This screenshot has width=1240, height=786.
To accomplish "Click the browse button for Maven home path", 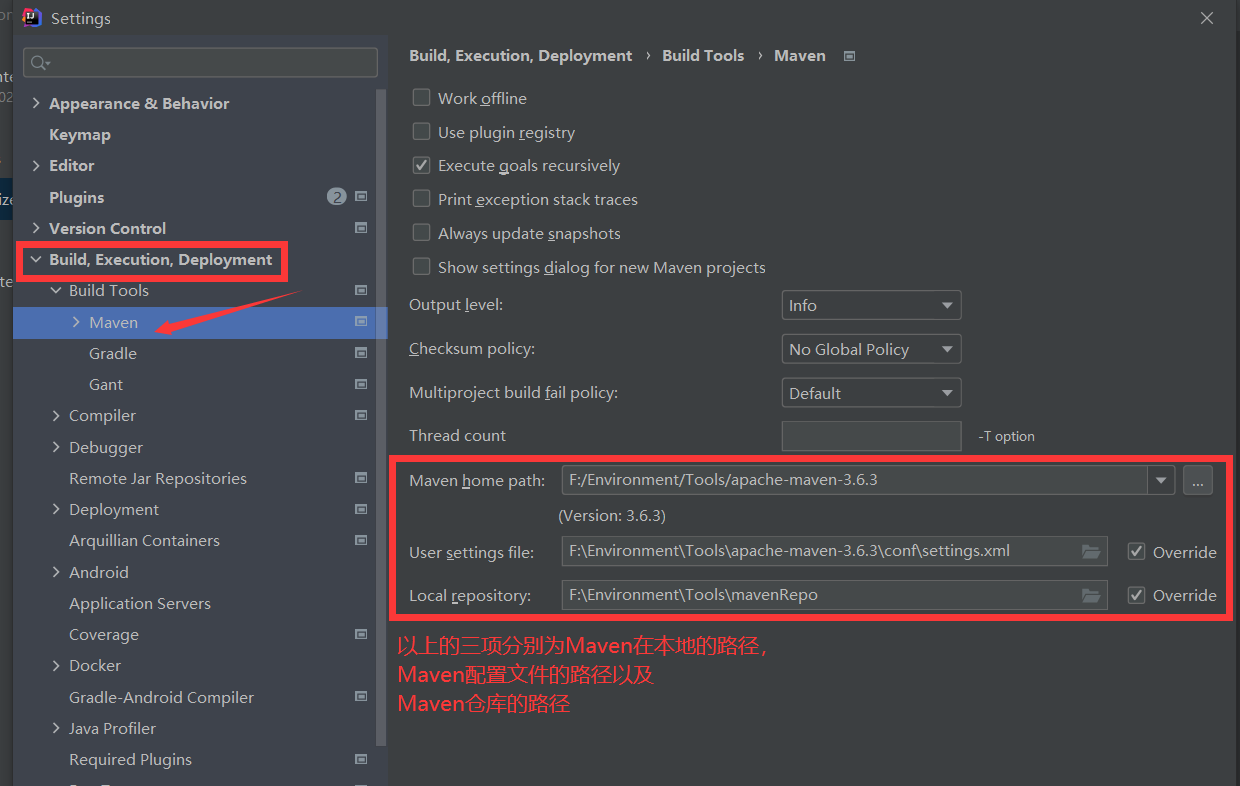I will 1197,480.
